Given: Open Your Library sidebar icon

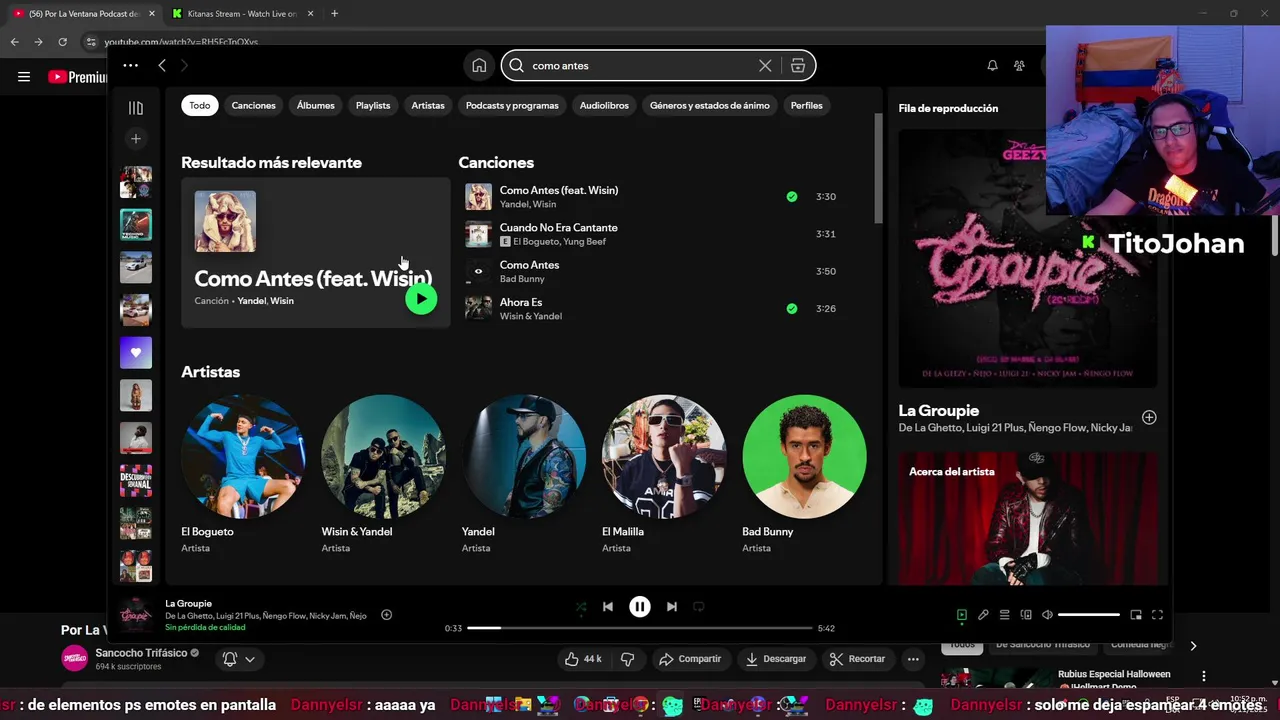Looking at the screenshot, I should coord(136,107).
